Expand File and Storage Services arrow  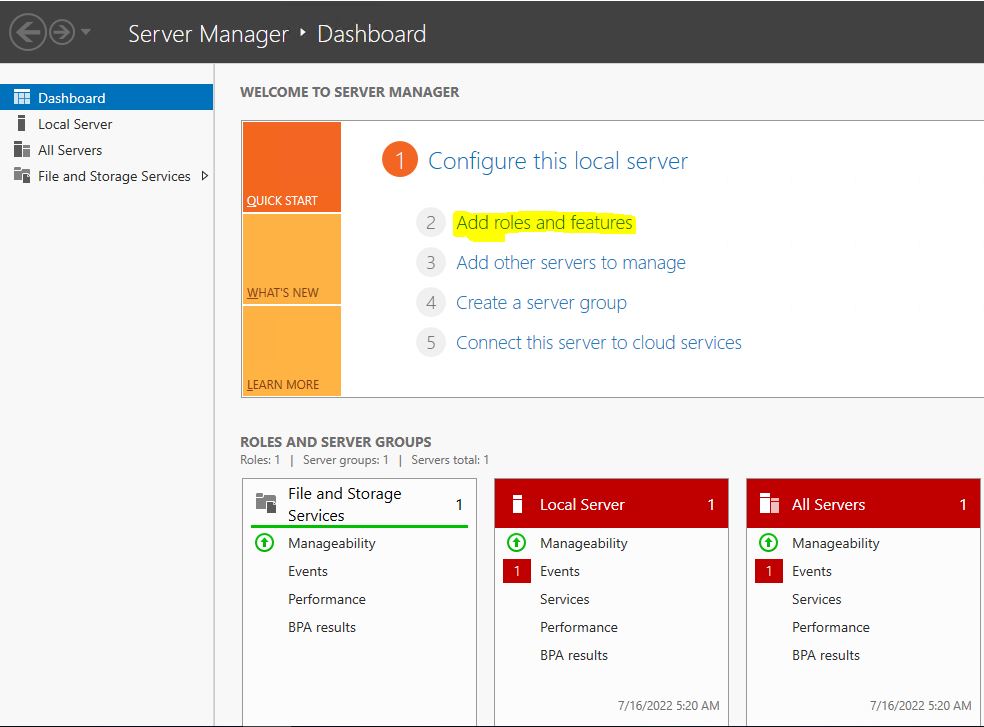[x=205, y=176]
